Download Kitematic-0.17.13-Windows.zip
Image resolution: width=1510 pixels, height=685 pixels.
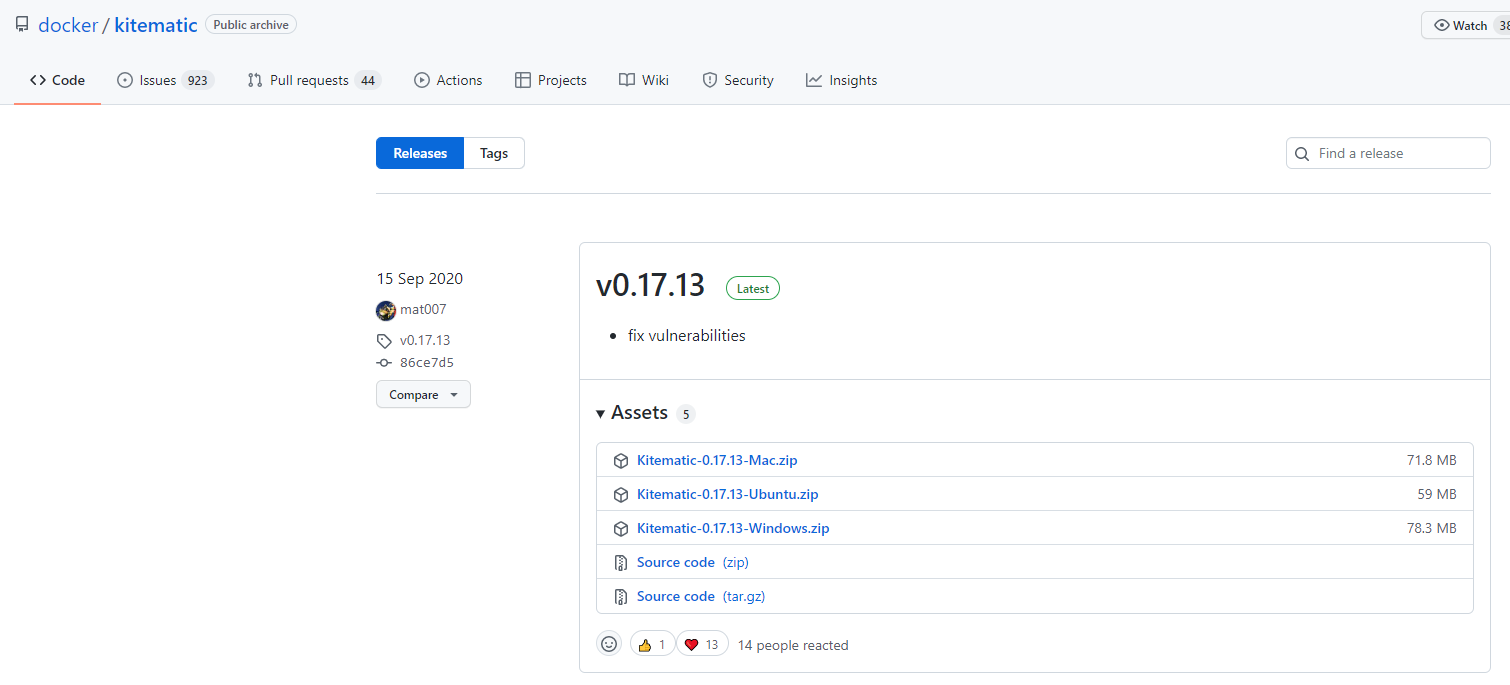[733, 528]
